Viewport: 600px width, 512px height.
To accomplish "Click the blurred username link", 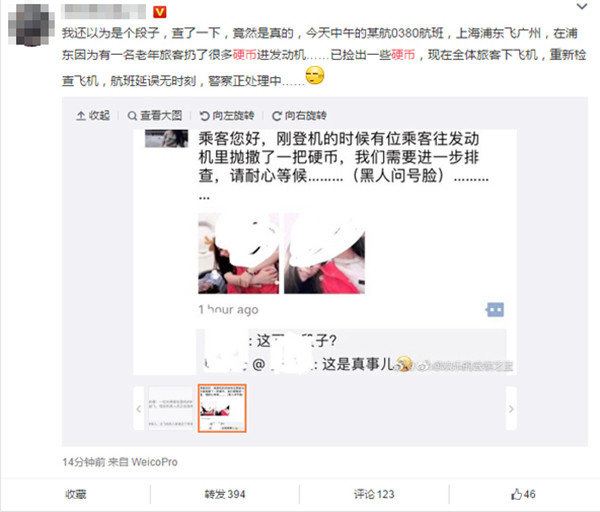I will 104,11.
